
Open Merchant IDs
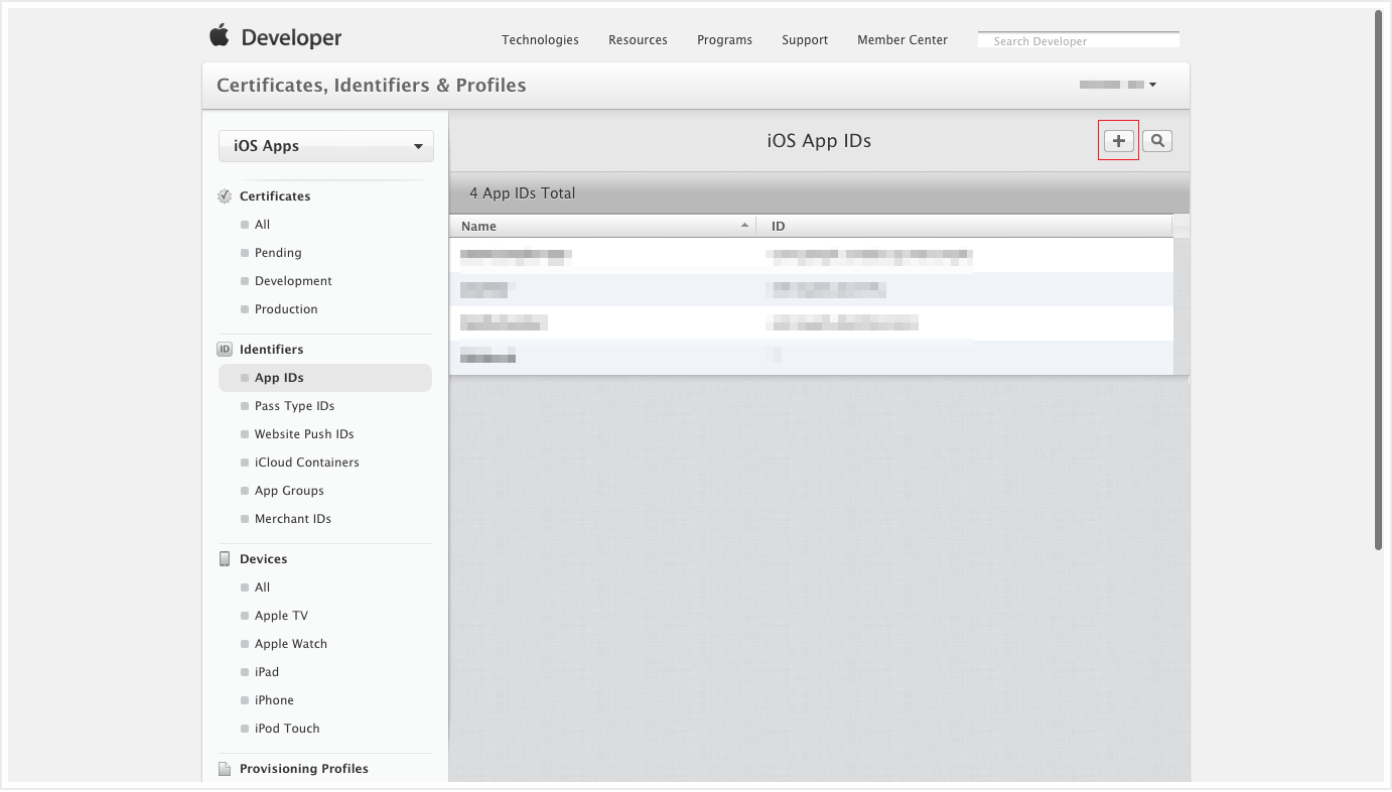[293, 519]
